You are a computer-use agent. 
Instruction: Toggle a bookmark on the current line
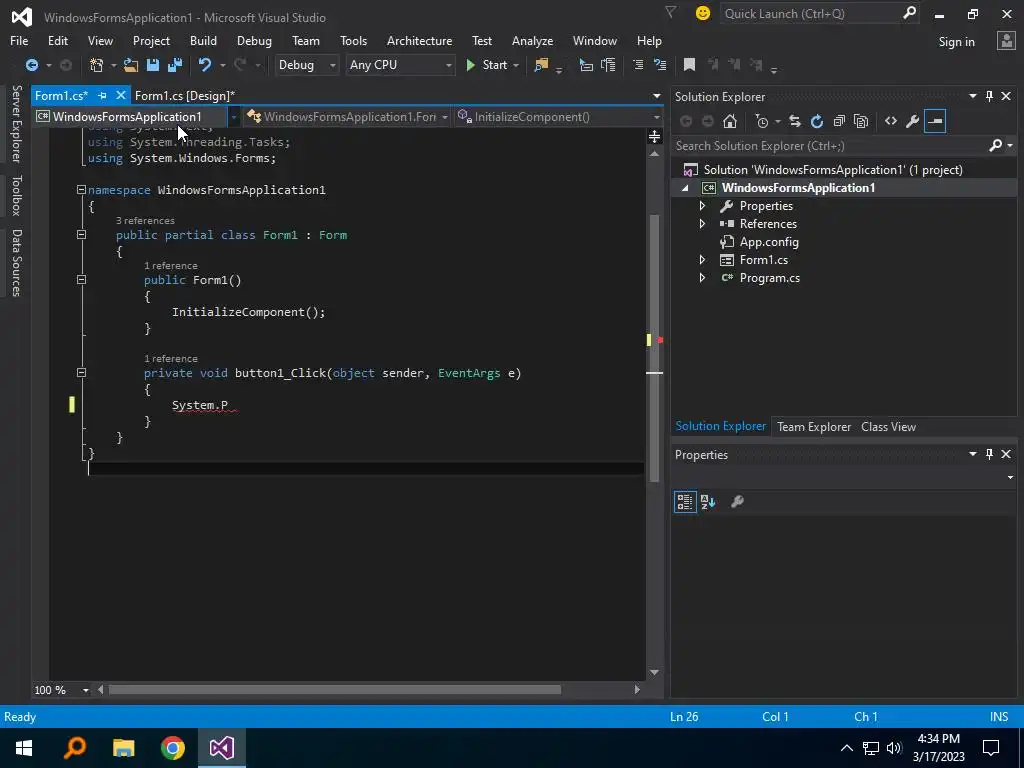pos(689,65)
